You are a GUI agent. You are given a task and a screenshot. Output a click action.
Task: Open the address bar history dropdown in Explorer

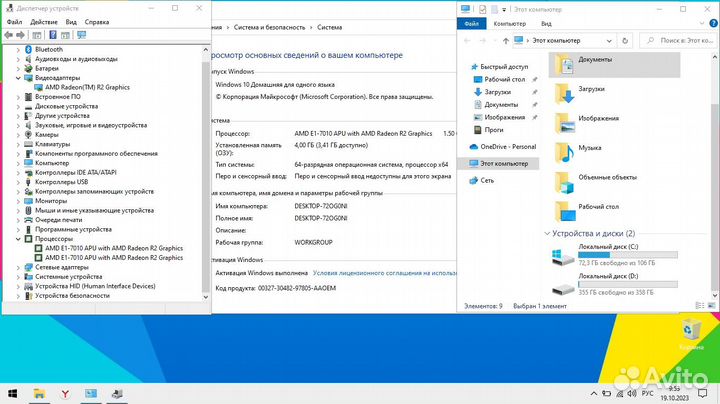[609, 41]
